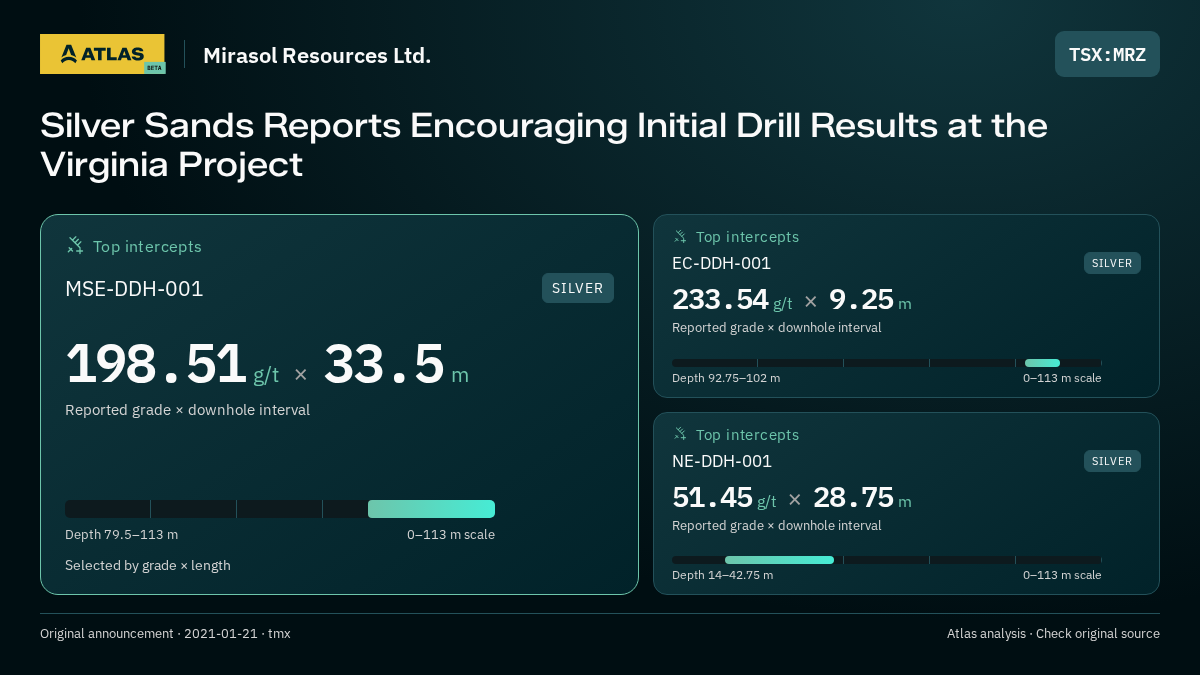Click the 0–113 m scale label under NE-DDH-001
Screen dimensions: 1200x675
[1062, 575]
